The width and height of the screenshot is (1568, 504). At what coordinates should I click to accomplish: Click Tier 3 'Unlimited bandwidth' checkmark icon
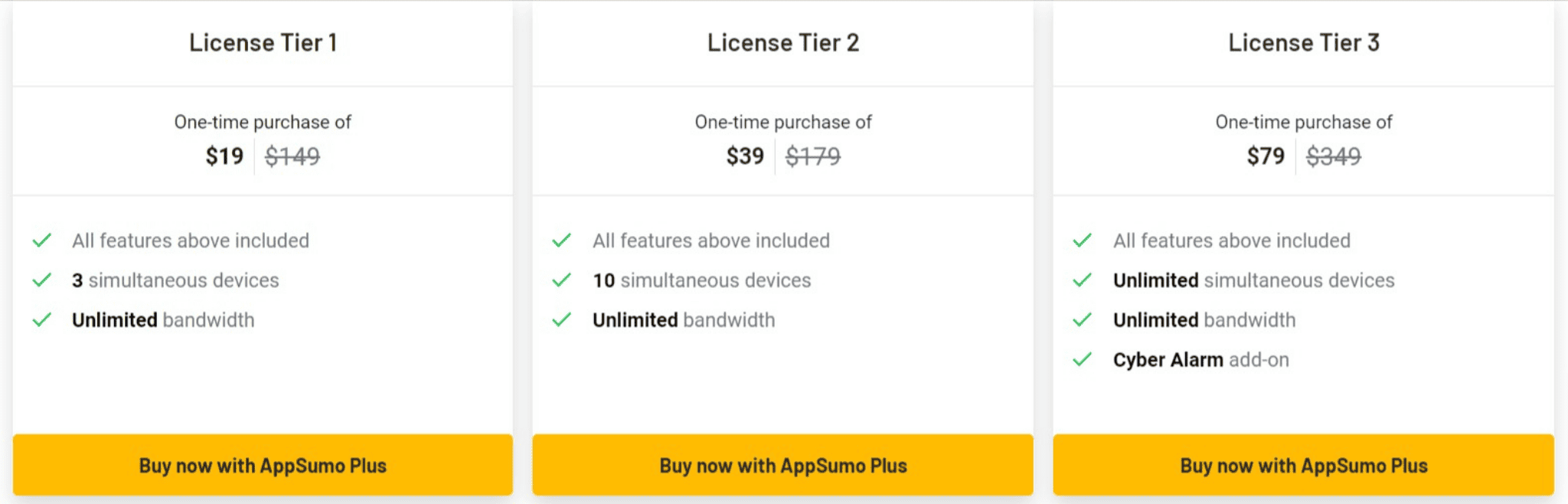pos(1083,320)
